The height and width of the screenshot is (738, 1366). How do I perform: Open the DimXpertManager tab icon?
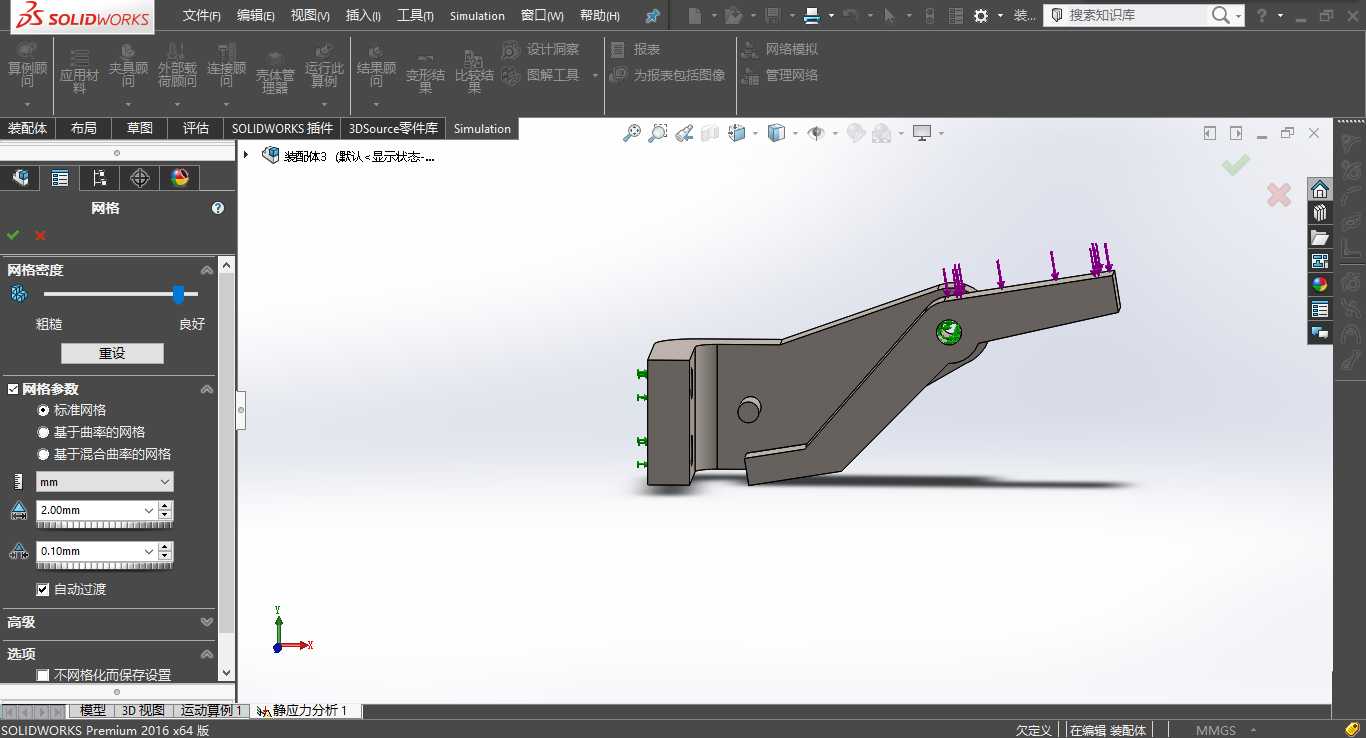tap(140, 178)
